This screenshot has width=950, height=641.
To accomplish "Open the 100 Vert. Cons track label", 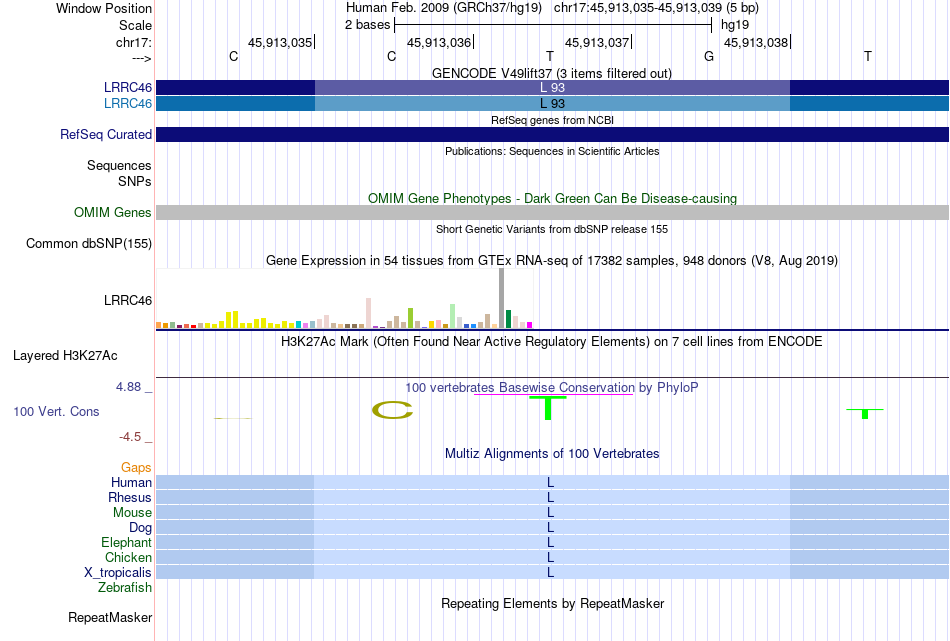I will click(x=56, y=411).
